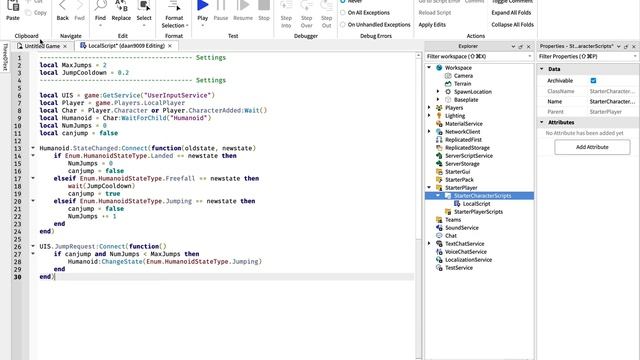Select the Chat service

451,236
